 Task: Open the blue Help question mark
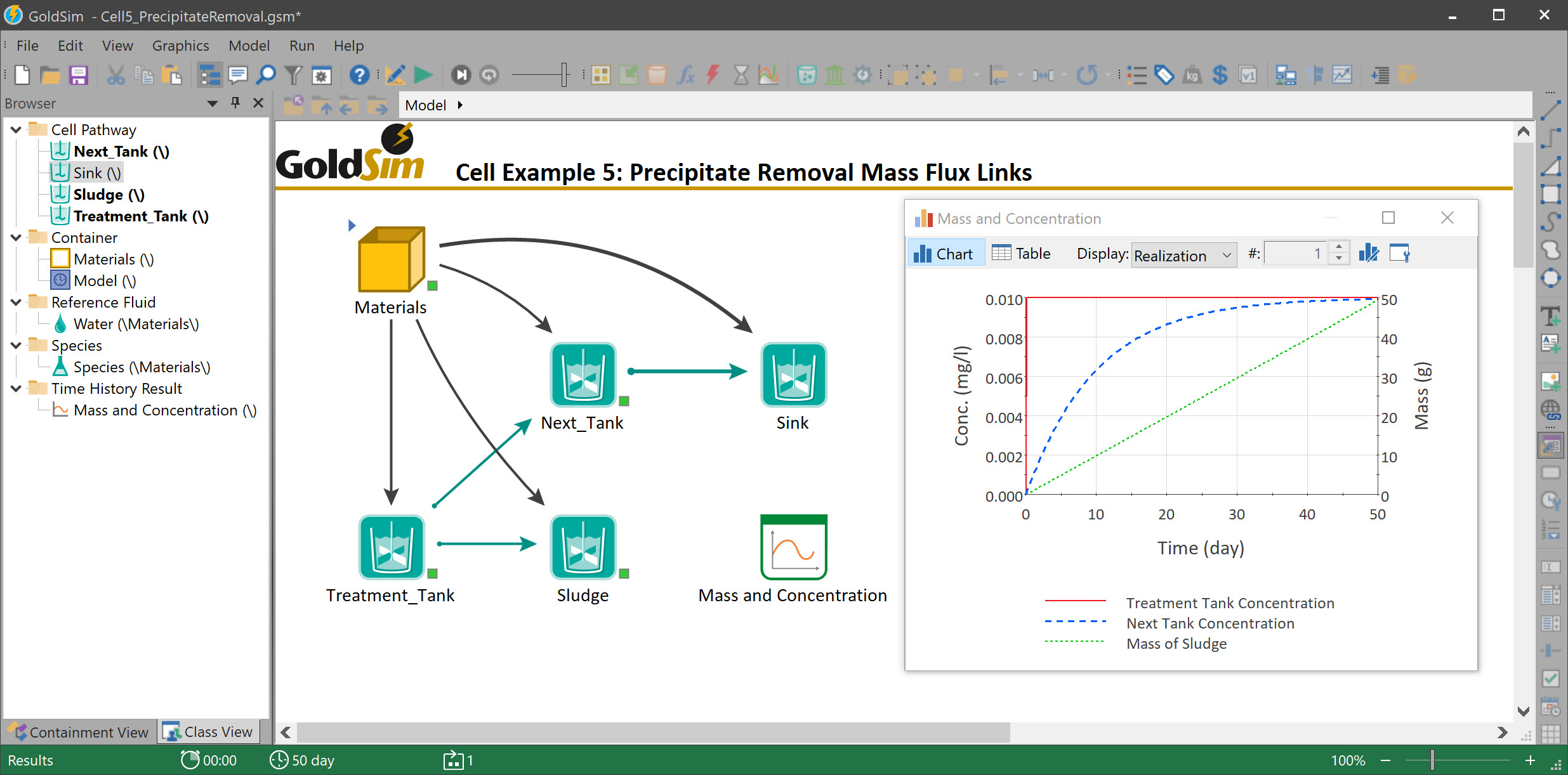(x=359, y=75)
